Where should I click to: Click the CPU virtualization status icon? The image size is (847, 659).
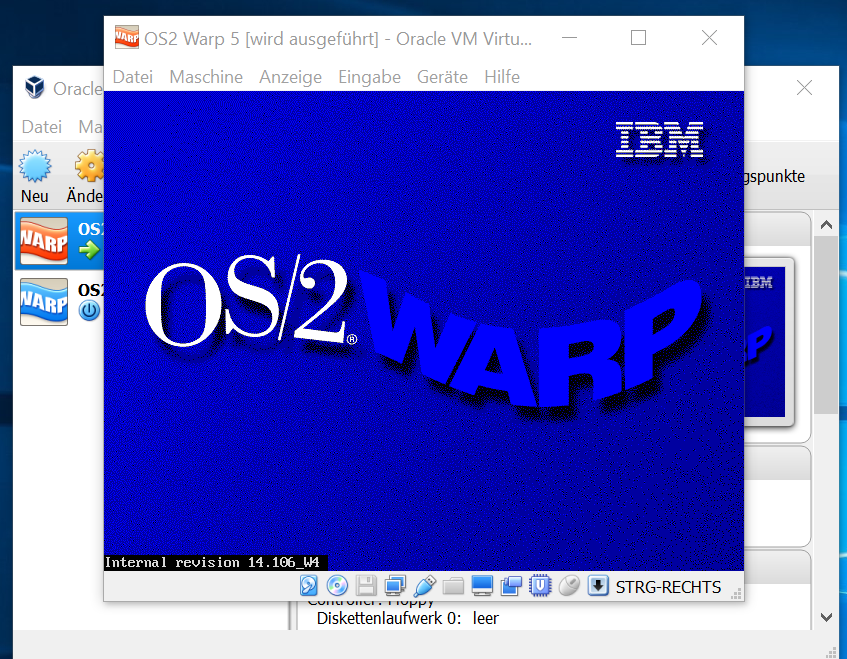point(540,586)
